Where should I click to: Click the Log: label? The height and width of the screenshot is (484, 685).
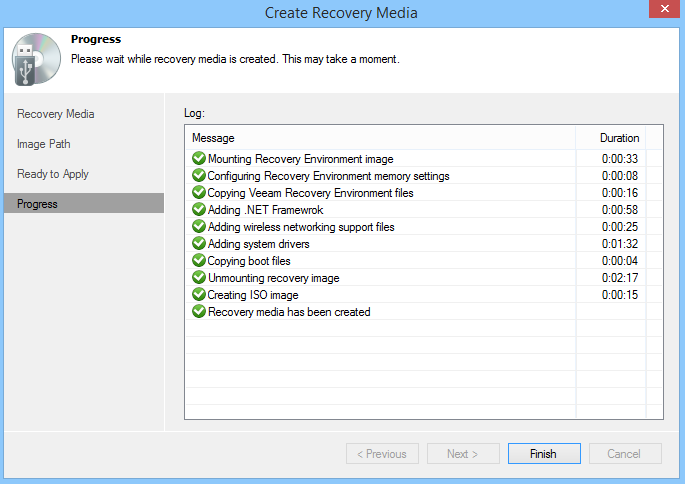tap(194, 113)
